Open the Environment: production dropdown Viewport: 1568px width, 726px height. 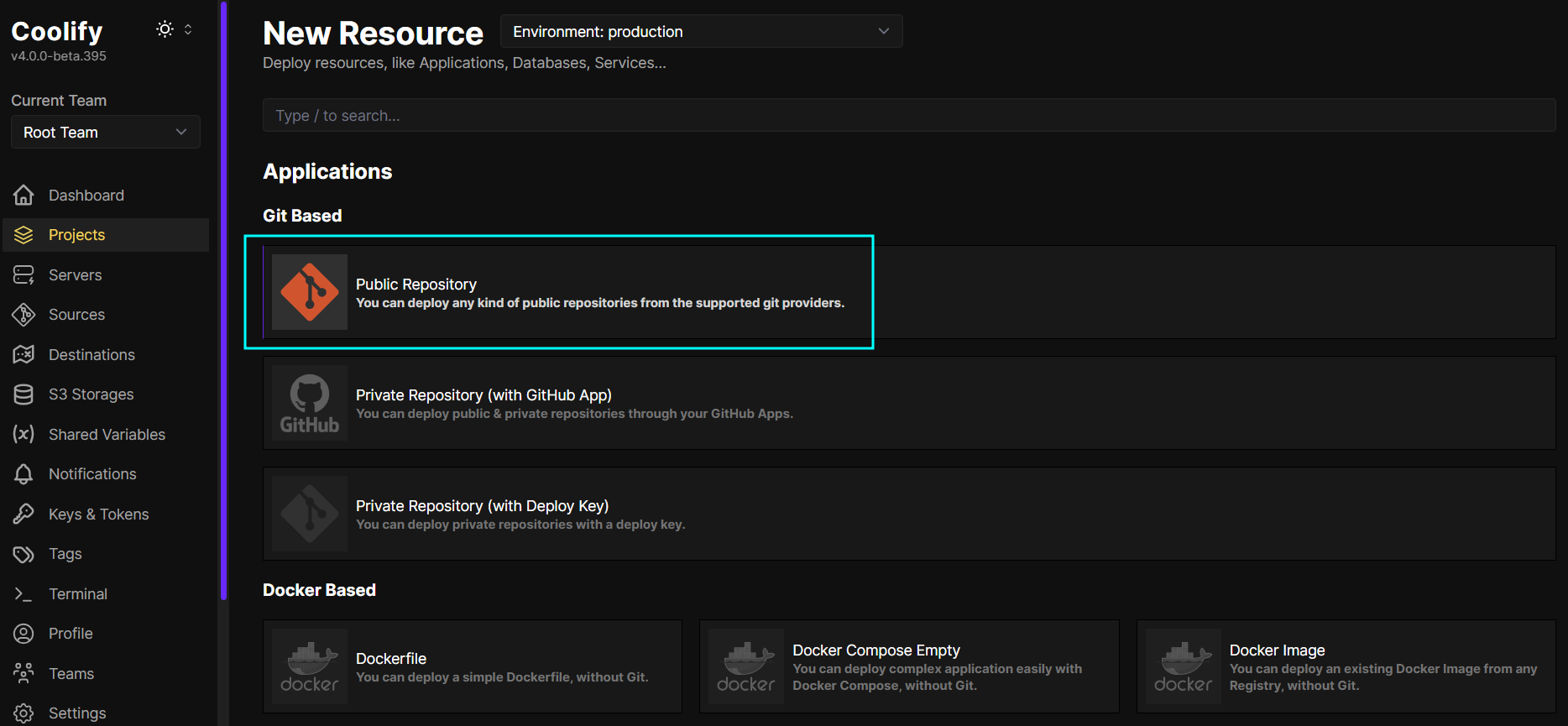[x=702, y=32]
